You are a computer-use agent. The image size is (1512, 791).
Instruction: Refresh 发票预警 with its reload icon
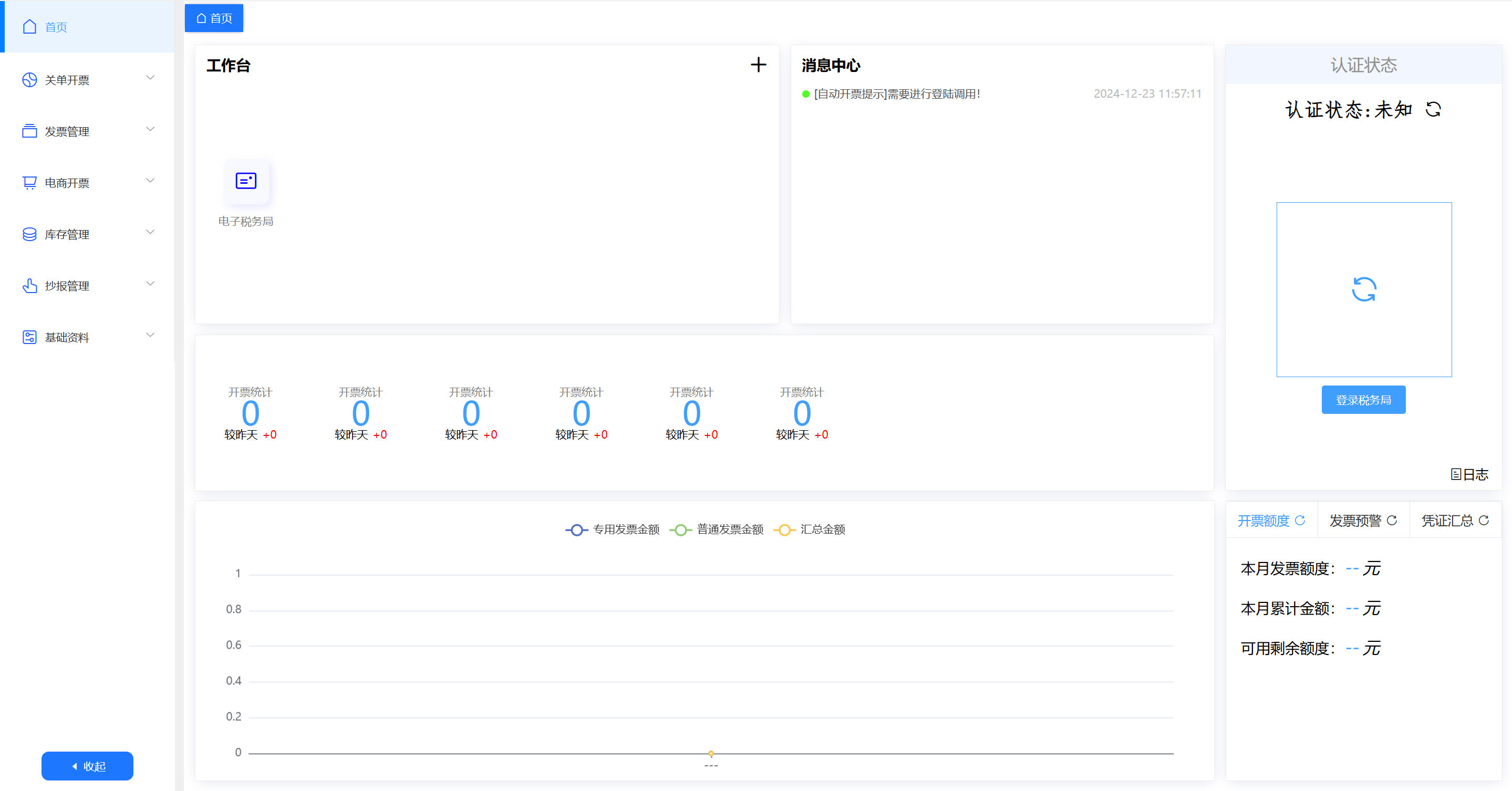pyautogui.click(x=1392, y=521)
